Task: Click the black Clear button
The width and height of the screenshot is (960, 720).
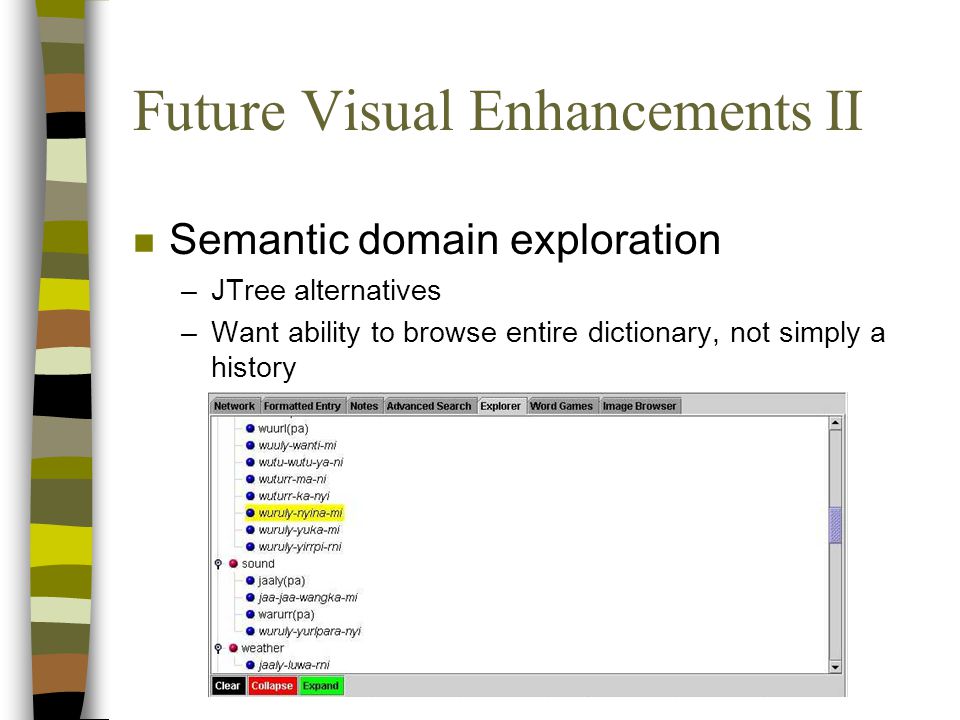Action: point(228,686)
